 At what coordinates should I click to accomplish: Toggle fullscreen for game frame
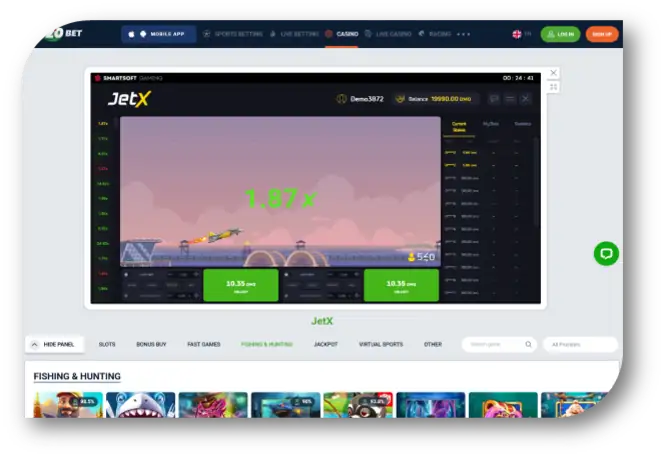click(553, 87)
